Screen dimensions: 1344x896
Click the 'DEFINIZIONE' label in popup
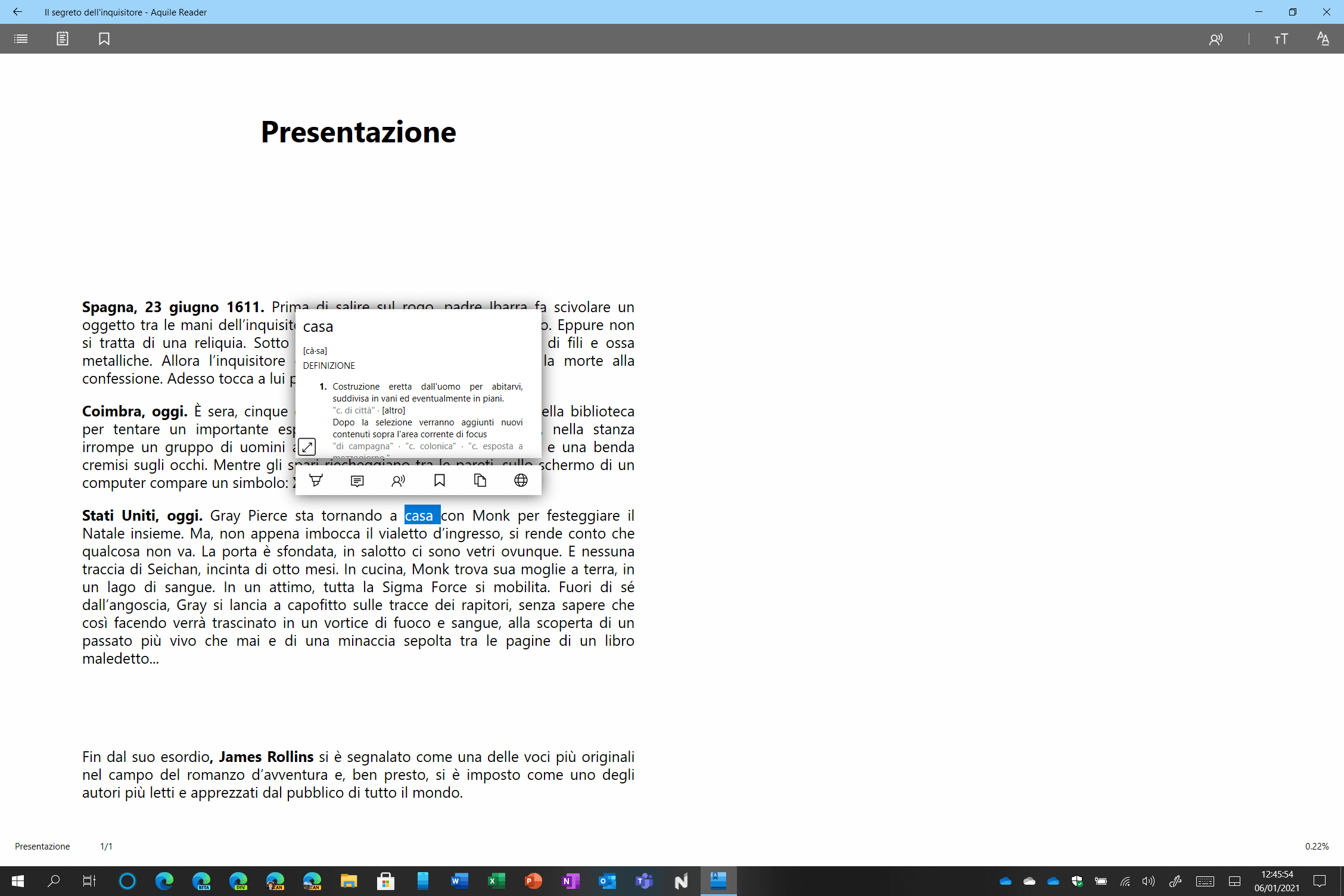click(x=329, y=366)
